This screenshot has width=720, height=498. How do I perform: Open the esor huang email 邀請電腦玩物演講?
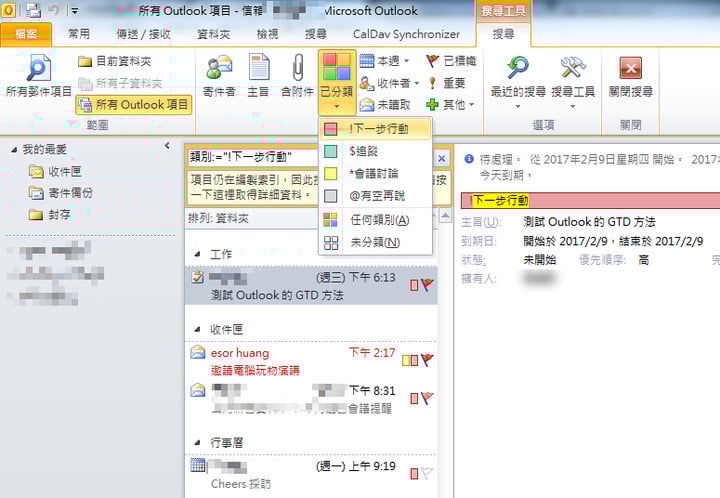(311, 361)
